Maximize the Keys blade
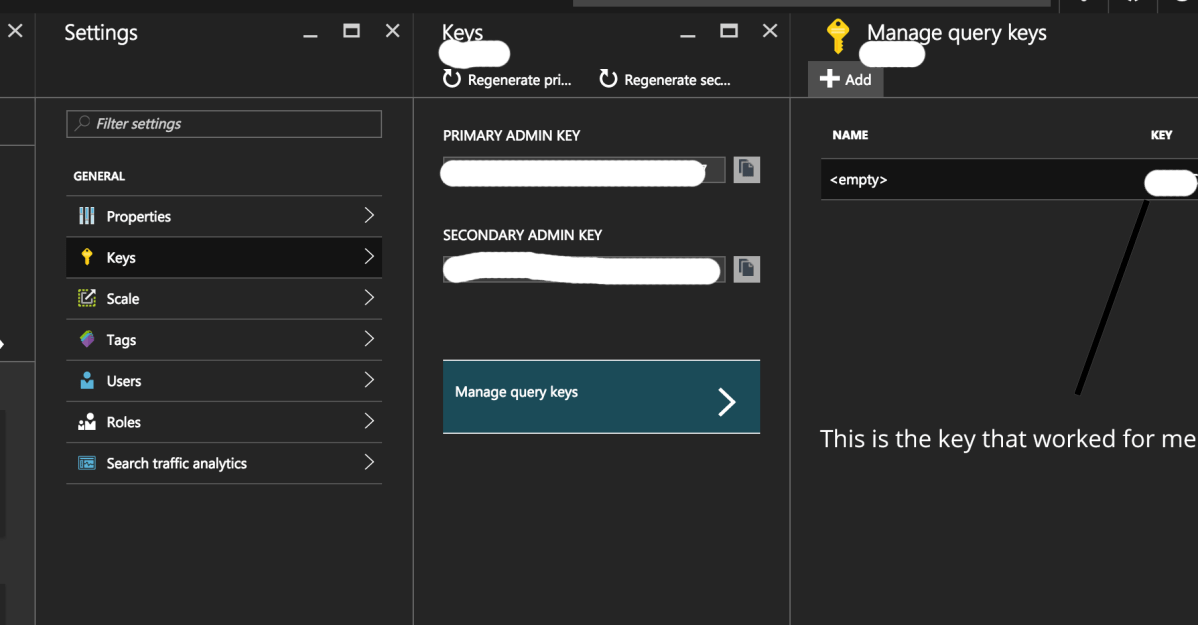The width and height of the screenshot is (1198, 625). [729, 31]
